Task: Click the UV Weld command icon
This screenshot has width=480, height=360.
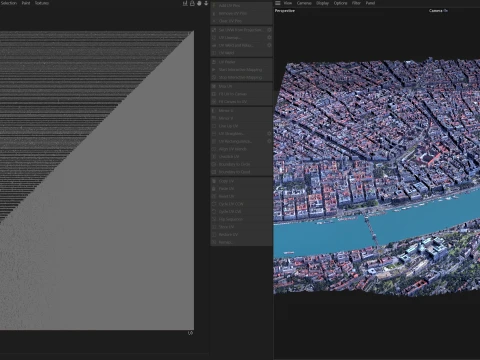Action: pyautogui.click(x=214, y=53)
